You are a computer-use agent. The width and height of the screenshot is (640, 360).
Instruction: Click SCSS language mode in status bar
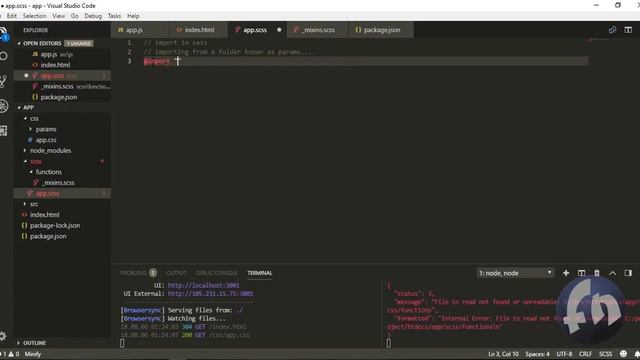coord(605,354)
